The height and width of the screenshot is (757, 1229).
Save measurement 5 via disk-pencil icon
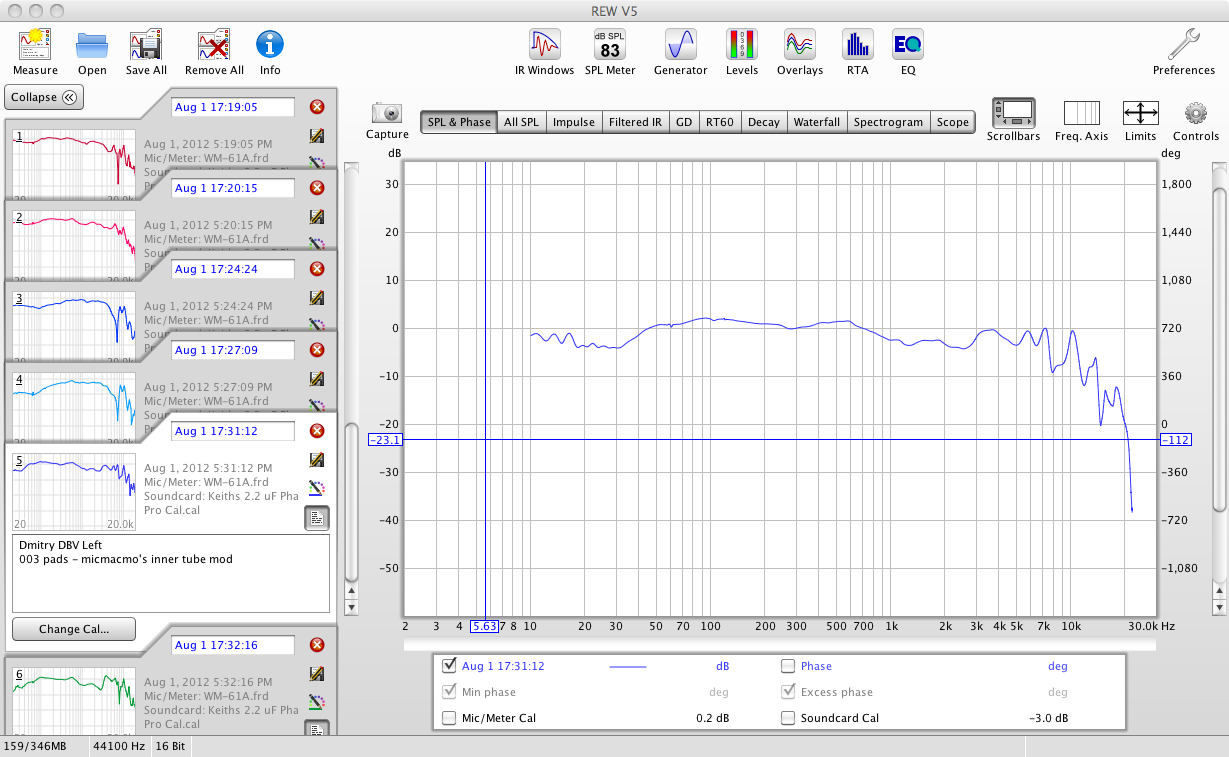(317, 460)
